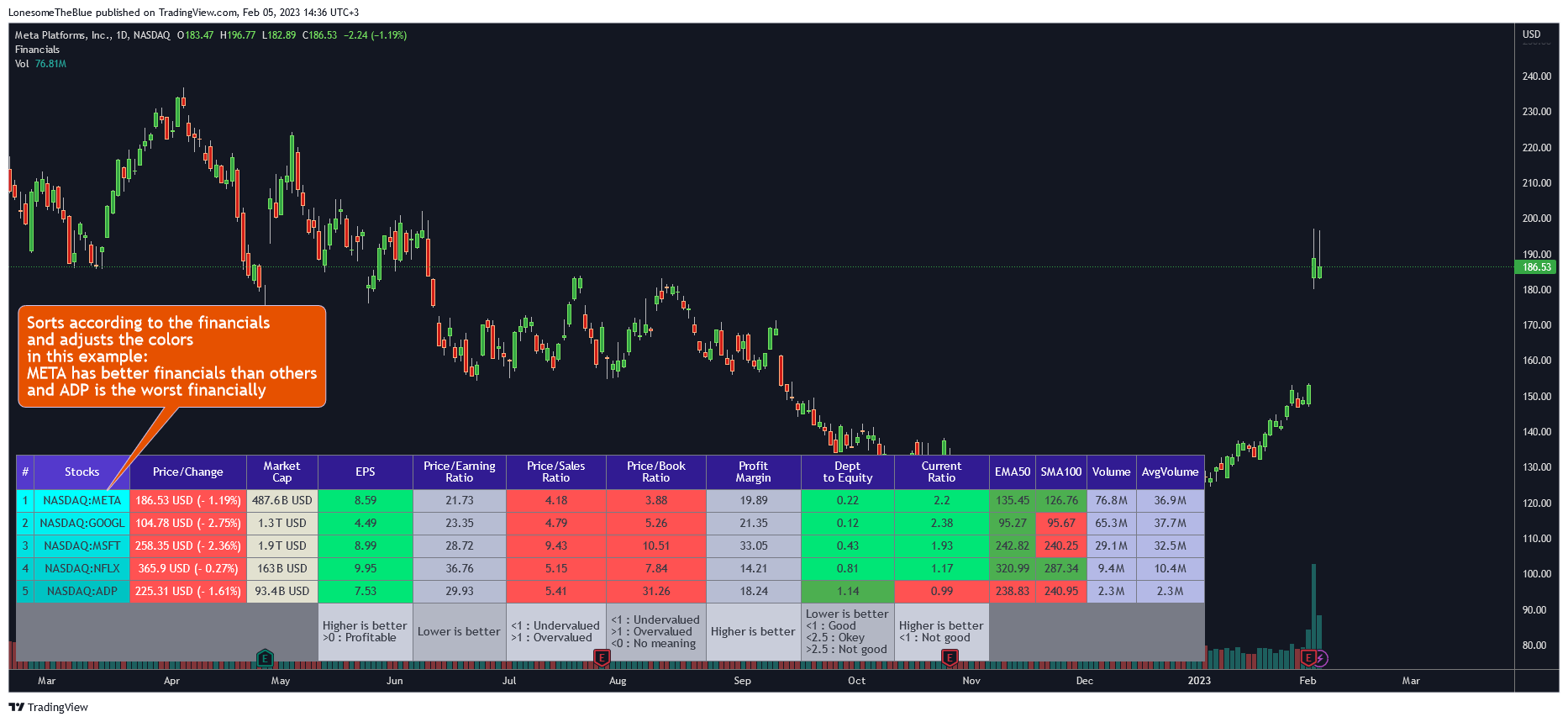
Task: Click the Vol 76.81M legend text
Action: (40, 64)
